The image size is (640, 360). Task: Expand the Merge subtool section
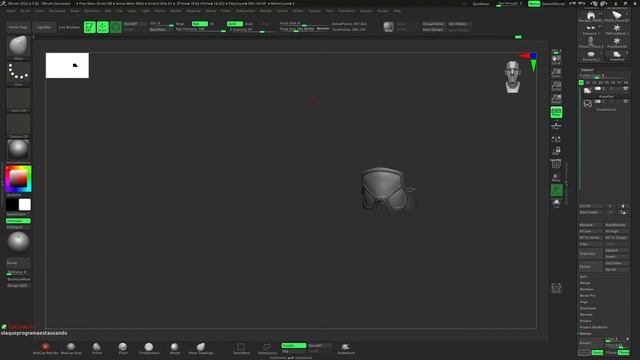click(585, 282)
